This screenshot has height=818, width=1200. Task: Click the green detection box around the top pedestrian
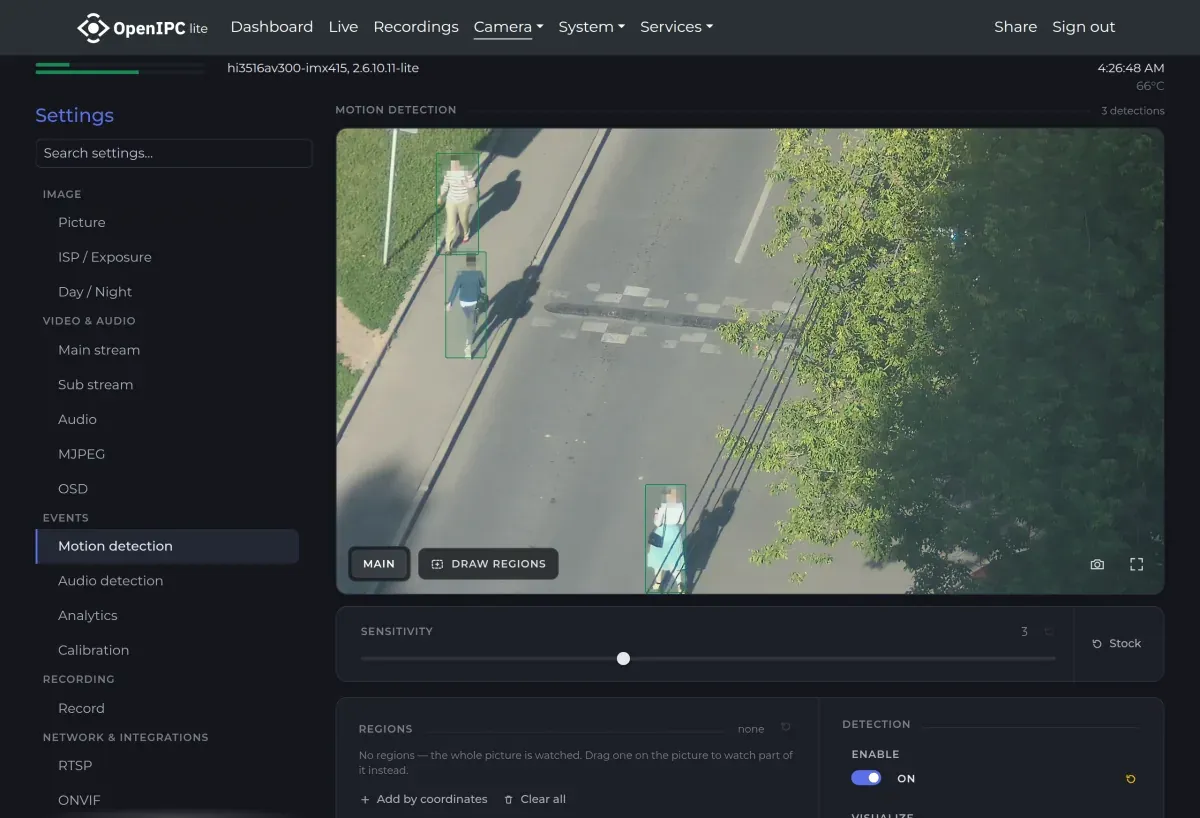coord(457,202)
